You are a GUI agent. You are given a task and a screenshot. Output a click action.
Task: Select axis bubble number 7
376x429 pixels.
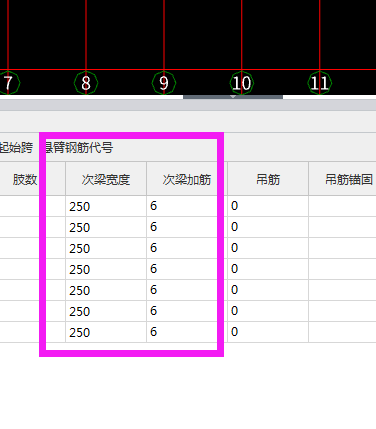pyautogui.click(x=8, y=83)
